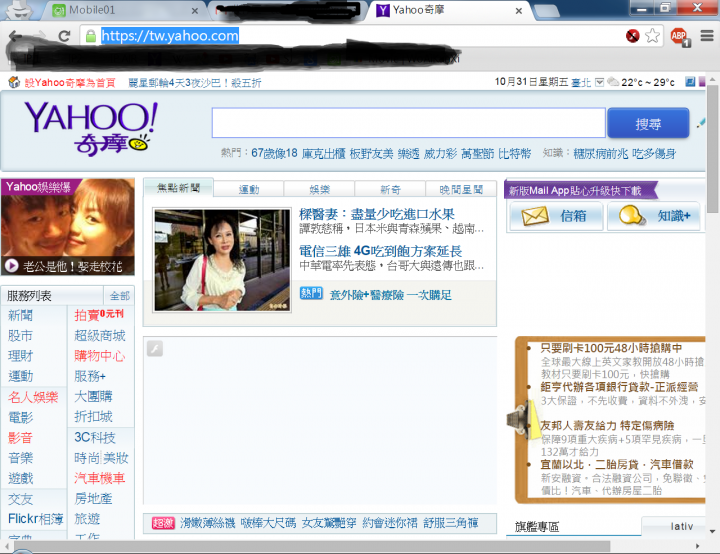Close the Mobile01 browser tab
720x554 pixels.
coord(195,11)
